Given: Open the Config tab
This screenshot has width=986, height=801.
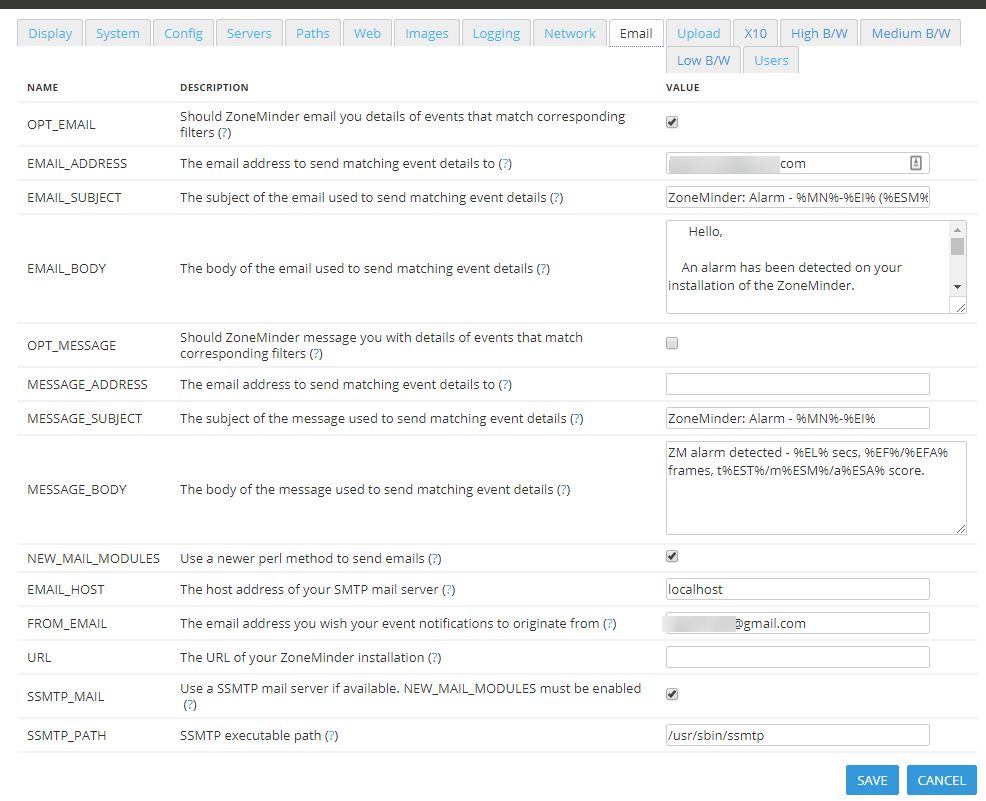Looking at the screenshot, I should pos(183,33).
